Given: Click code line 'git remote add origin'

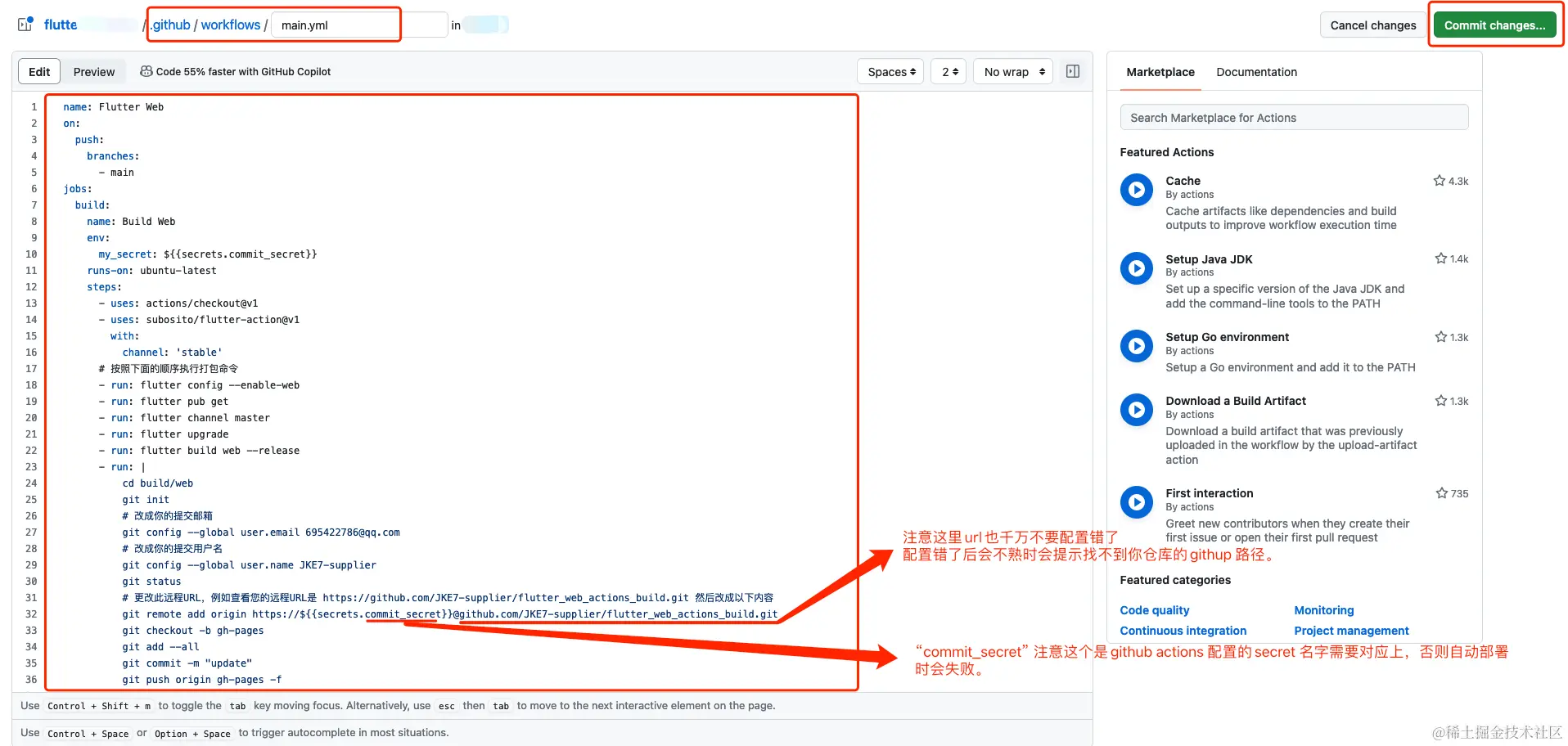Looking at the screenshot, I should point(450,614).
